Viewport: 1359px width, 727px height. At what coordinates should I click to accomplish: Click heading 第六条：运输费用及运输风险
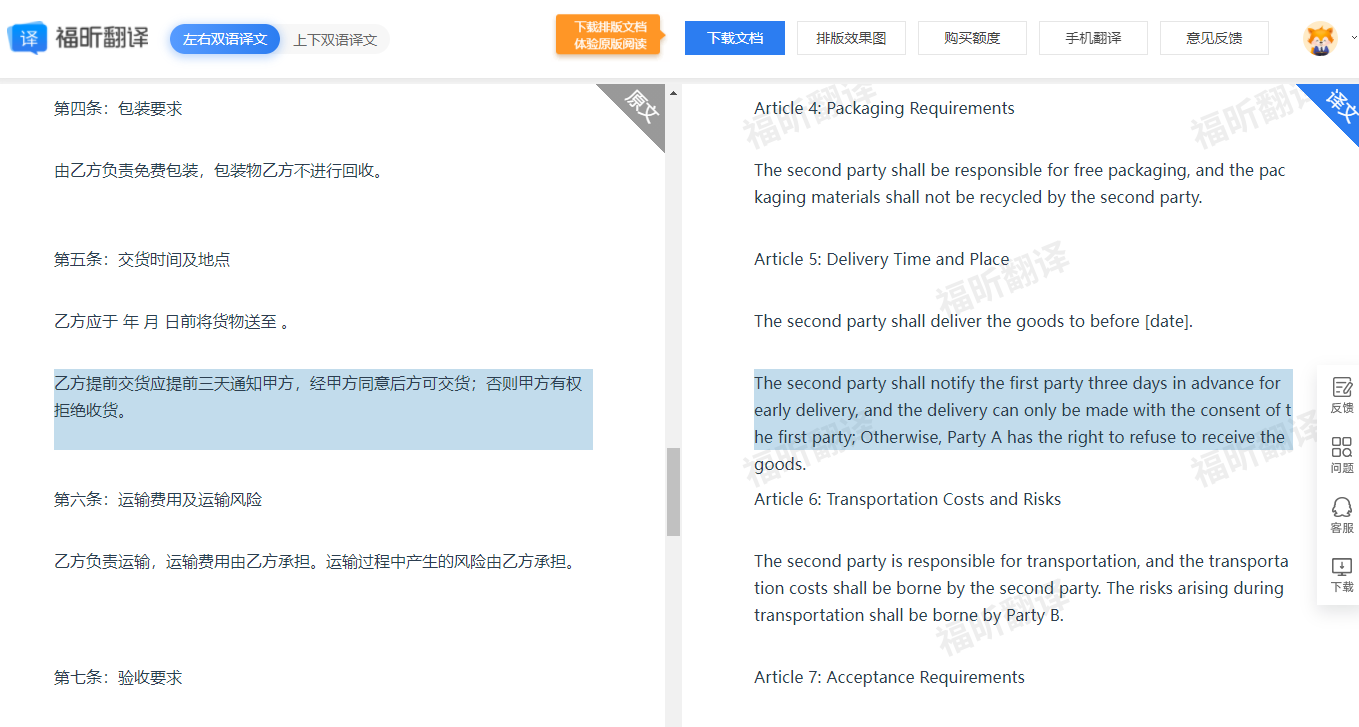click(x=158, y=500)
